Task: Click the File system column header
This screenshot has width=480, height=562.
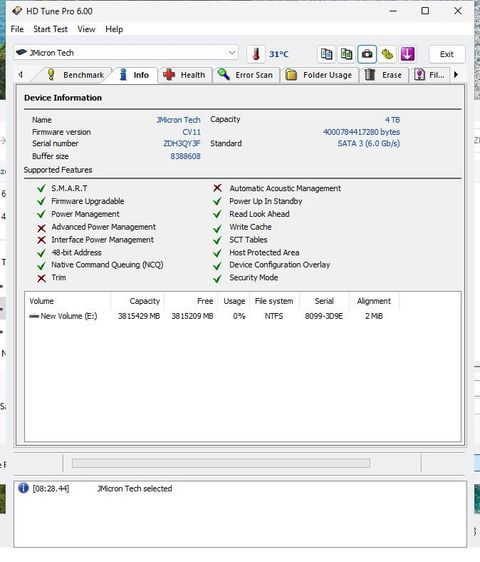Action: 274,301
